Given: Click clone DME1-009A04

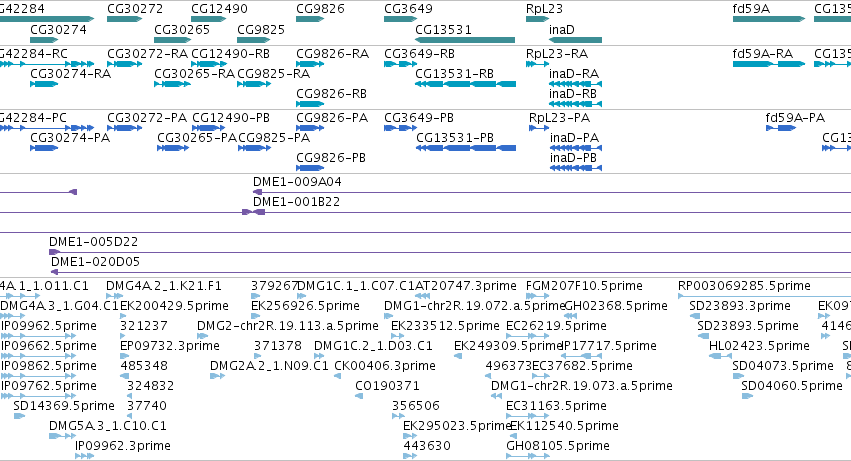Looking at the screenshot, I should click(x=297, y=182).
